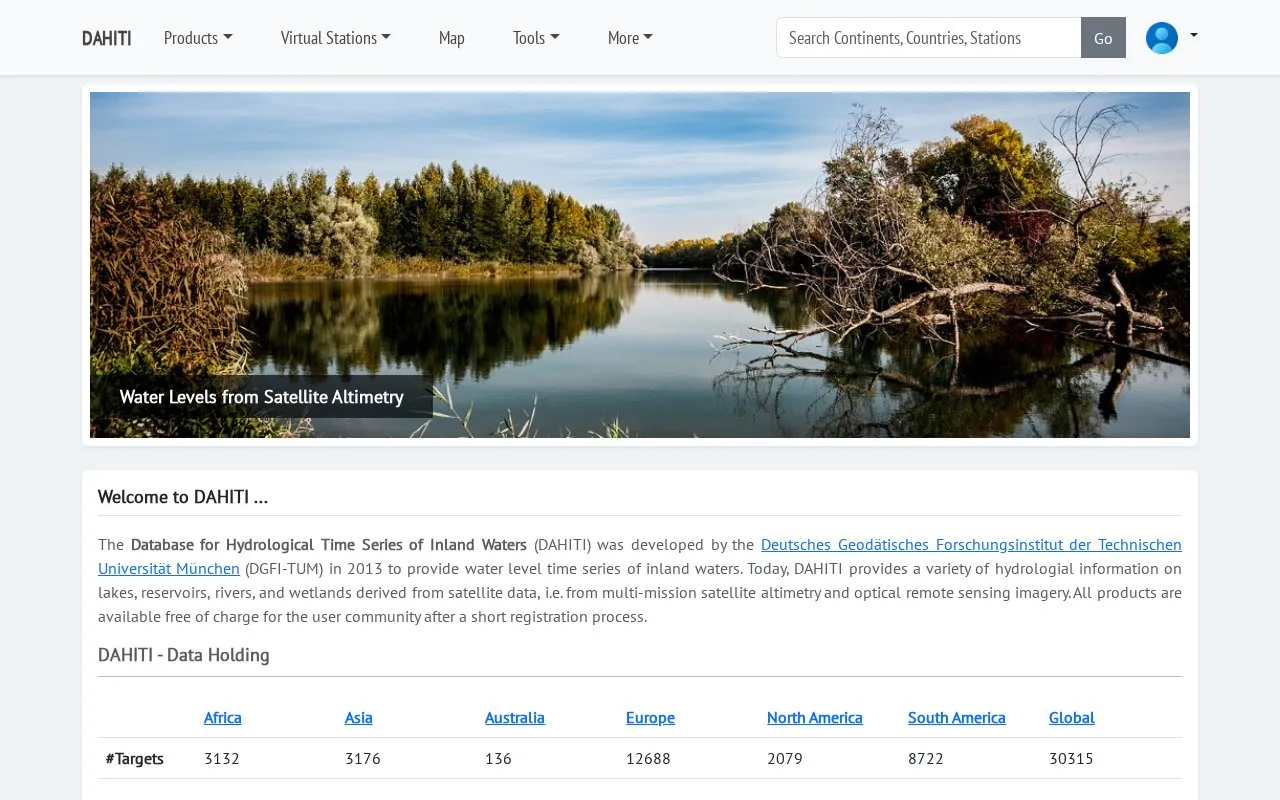1280x800 pixels.
Task: Open the South America data holding link
Action: click(x=957, y=718)
